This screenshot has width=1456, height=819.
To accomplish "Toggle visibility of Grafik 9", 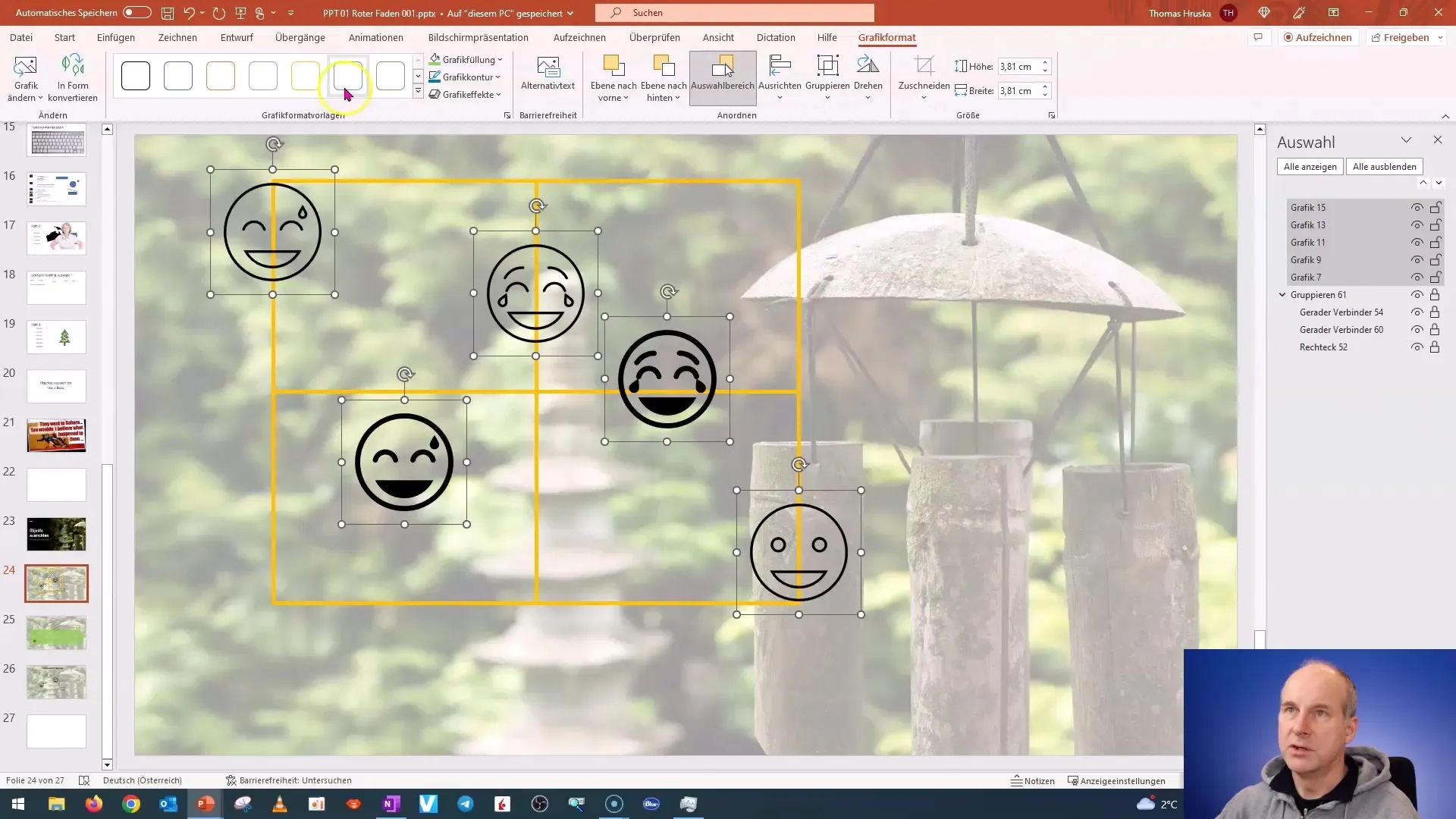I will pyautogui.click(x=1417, y=260).
